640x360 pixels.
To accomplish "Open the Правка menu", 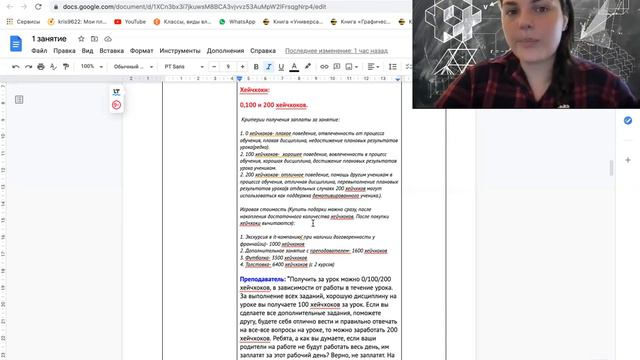I will [64, 51].
